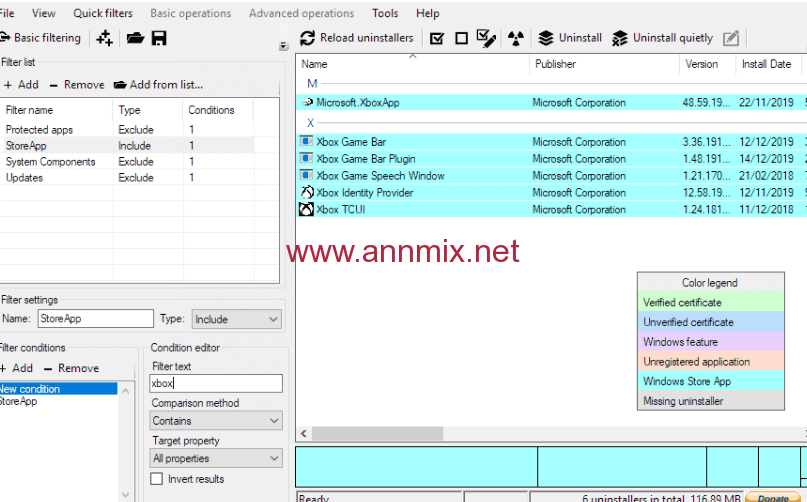
Task: Click Xbox TCUI app icon
Action: [306, 209]
